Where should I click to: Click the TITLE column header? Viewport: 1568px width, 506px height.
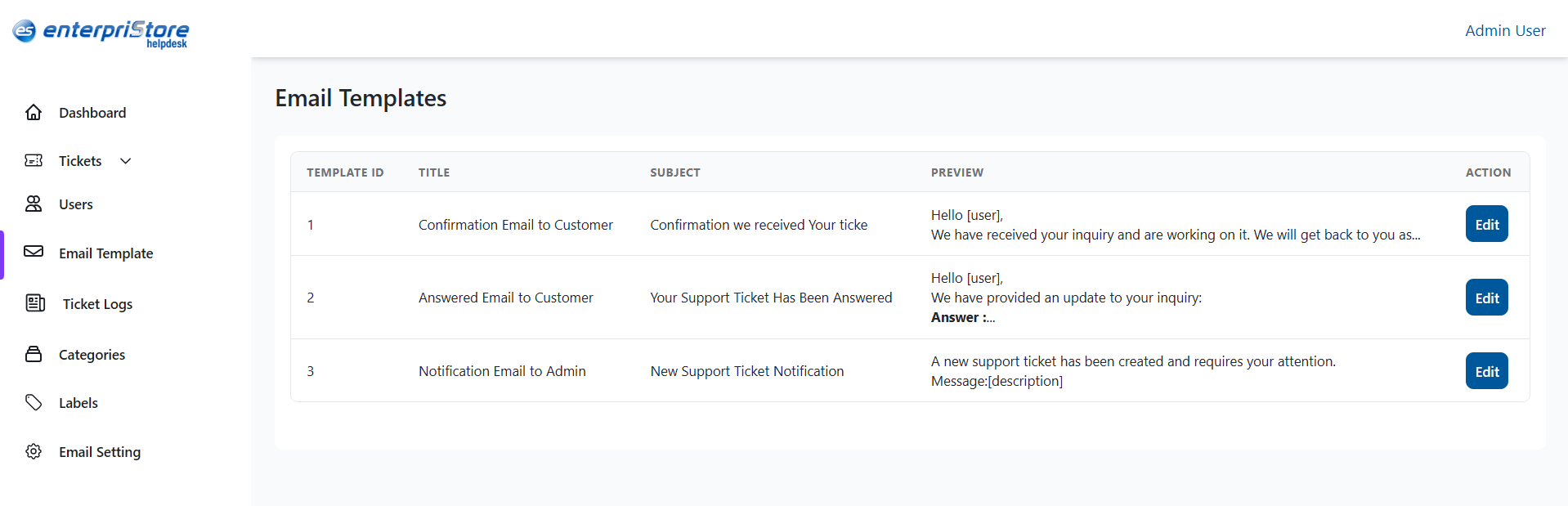pyautogui.click(x=434, y=172)
